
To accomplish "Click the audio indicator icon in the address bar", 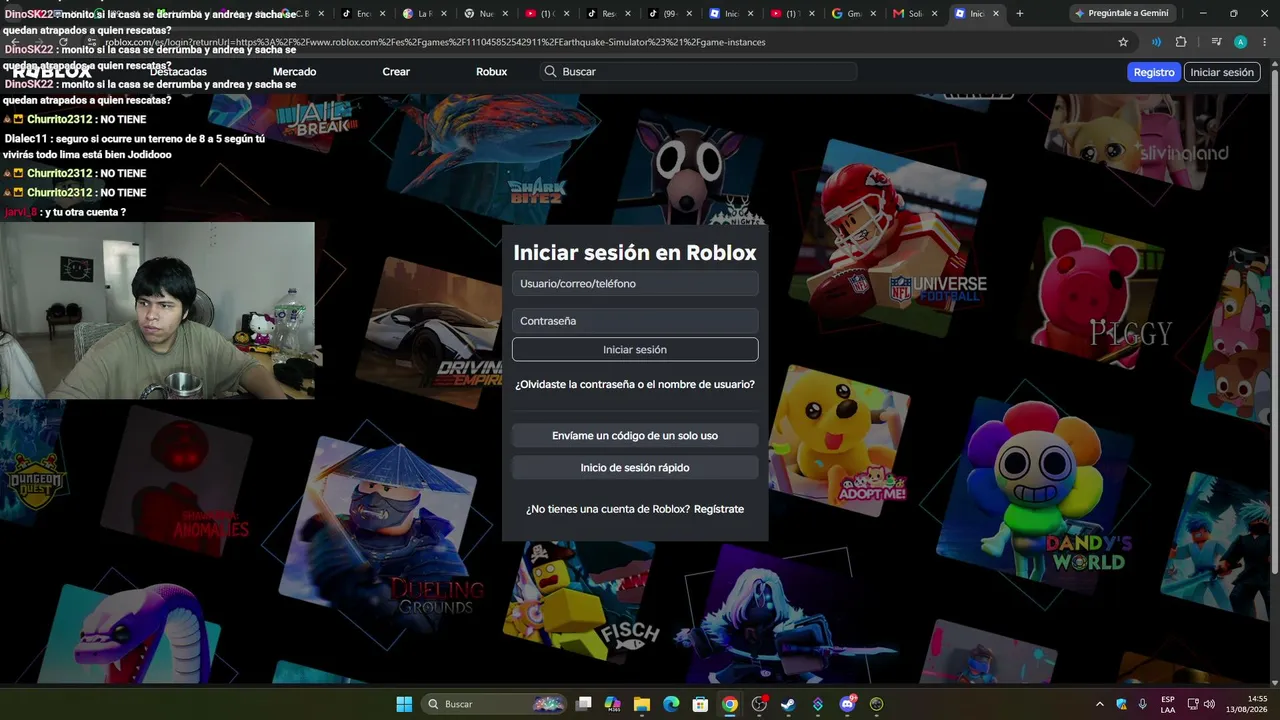I will pos(1156,42).
